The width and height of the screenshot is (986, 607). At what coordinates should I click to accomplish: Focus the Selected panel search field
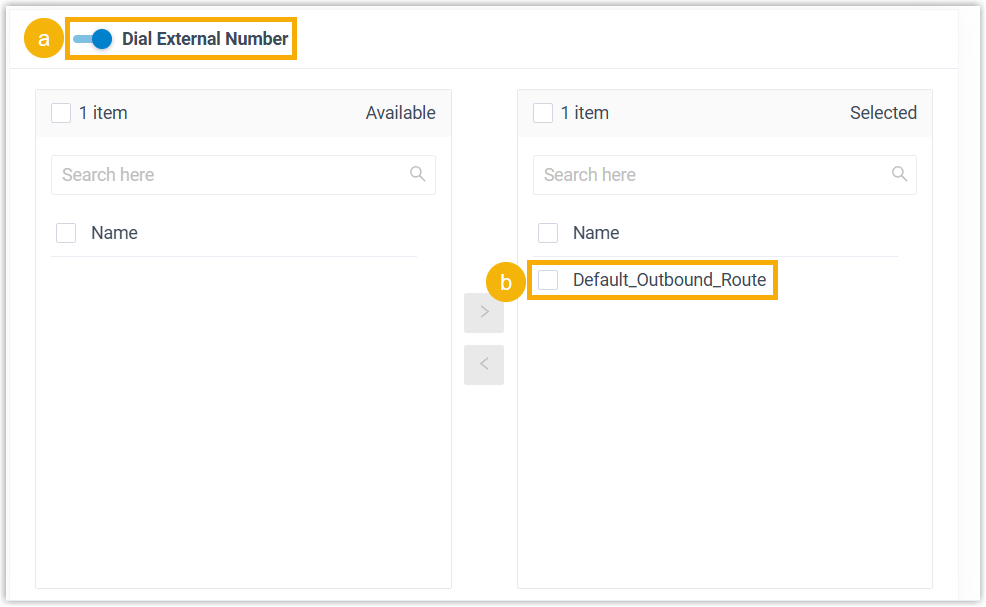tap(712, 175)
